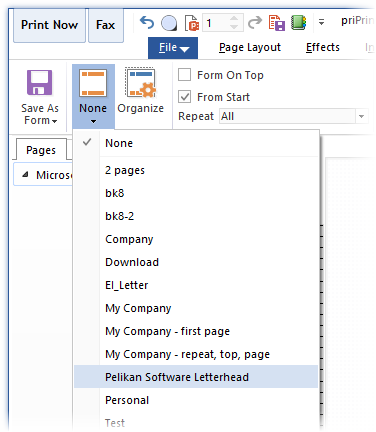The width and height of the screenshot is (376, 432).
Task: Select the My Company form
Action: [196, 308]
